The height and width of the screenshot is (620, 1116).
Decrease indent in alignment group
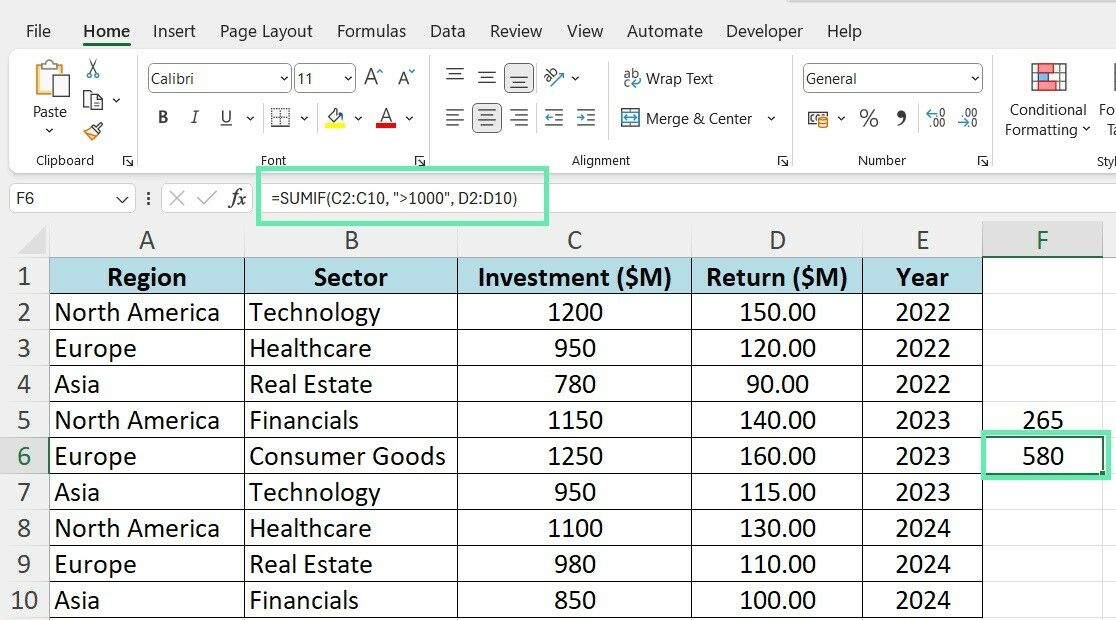tap(554, 118)
